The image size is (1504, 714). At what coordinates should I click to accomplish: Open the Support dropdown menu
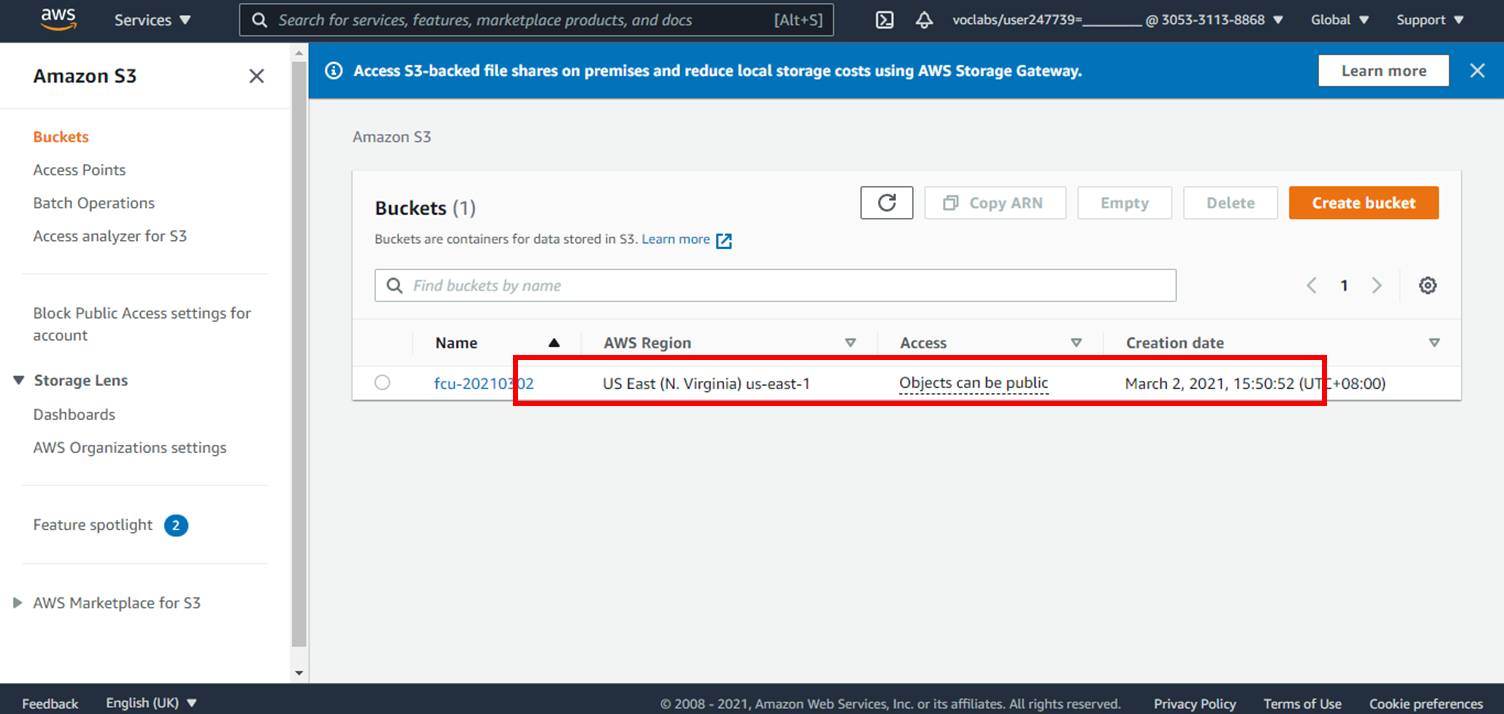coord(1429,20)
